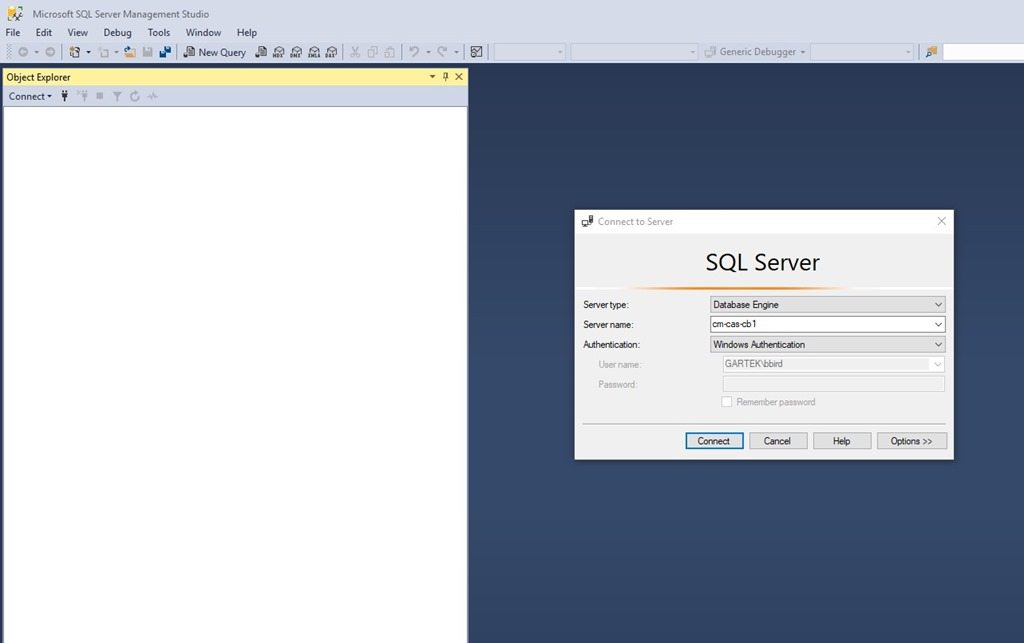The height and width of the screenshot is (643, 1024).
Task: Close the Object Explorer panel
Action: click(x=459, y=77)
